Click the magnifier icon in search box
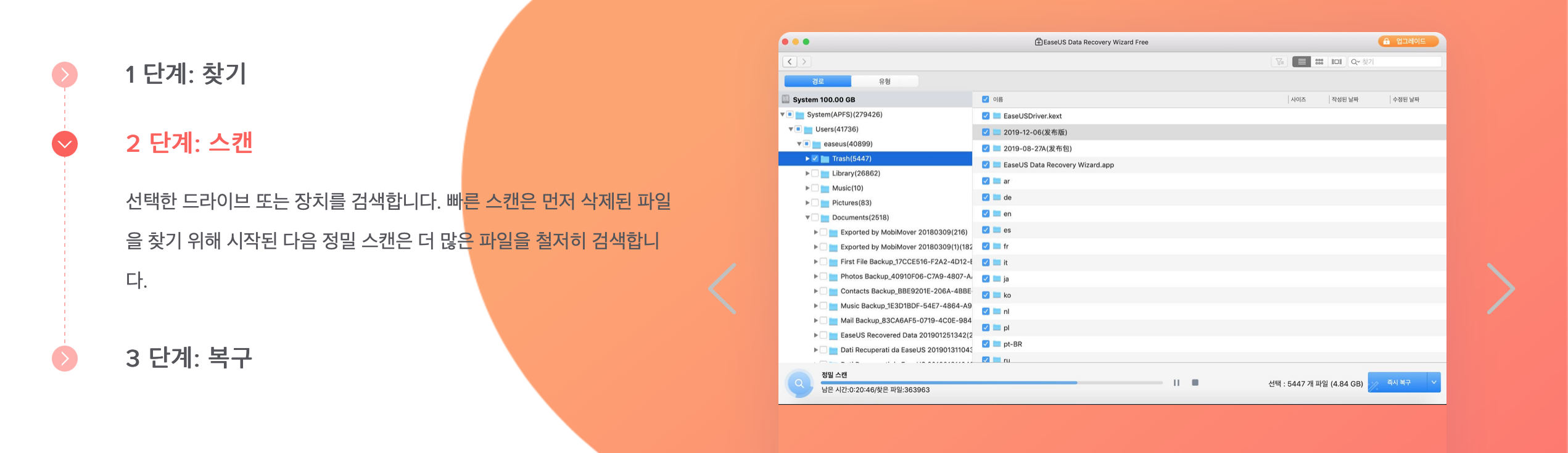The image size is (1568, 453). (1355, 62)
